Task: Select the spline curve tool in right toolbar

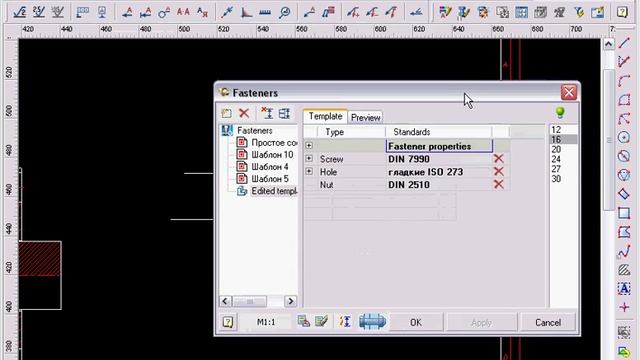Action: tap(624, 251)
